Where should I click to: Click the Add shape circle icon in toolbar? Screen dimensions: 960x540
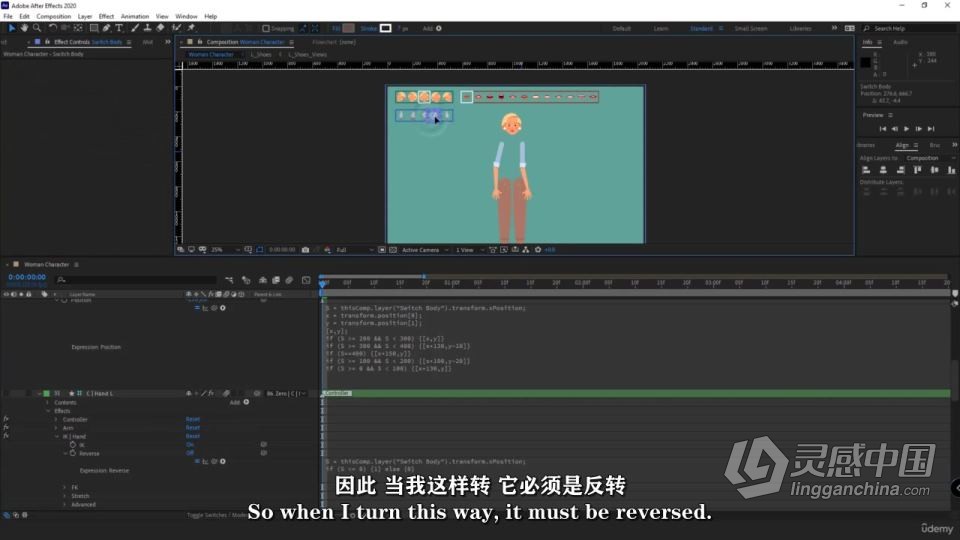click(x=438, y=28)
